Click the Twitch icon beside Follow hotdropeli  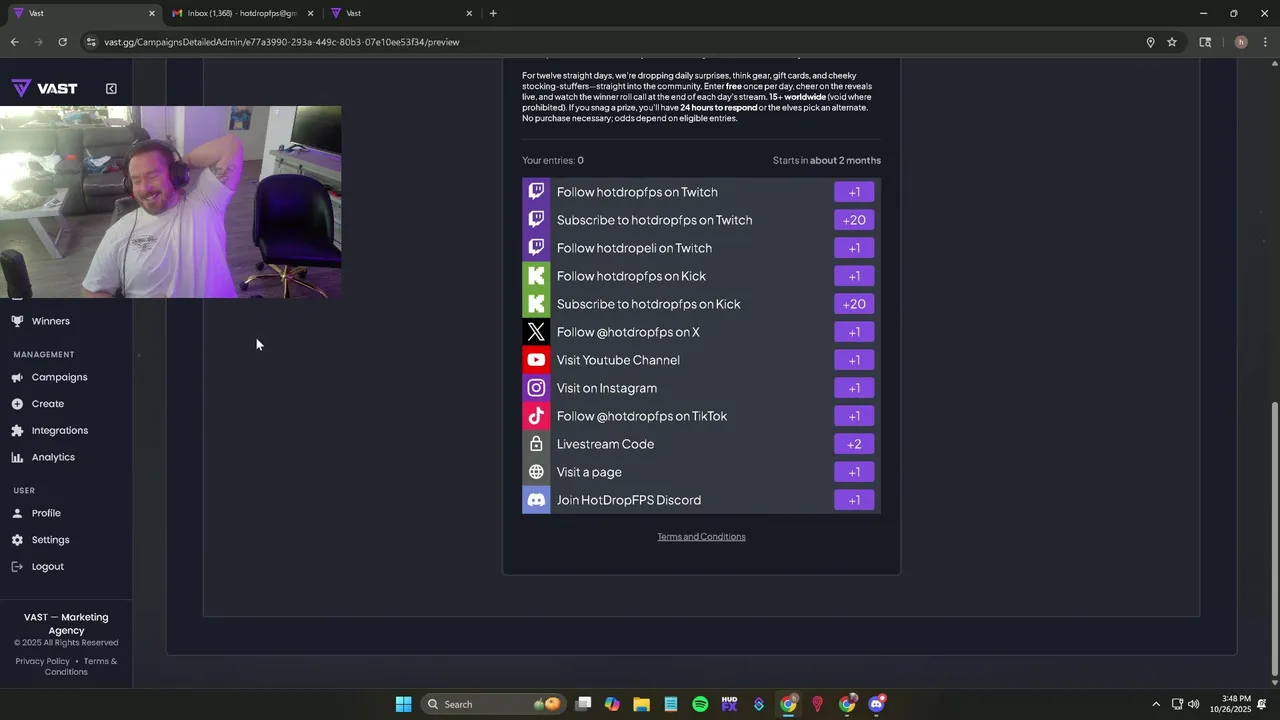(536, 248)
